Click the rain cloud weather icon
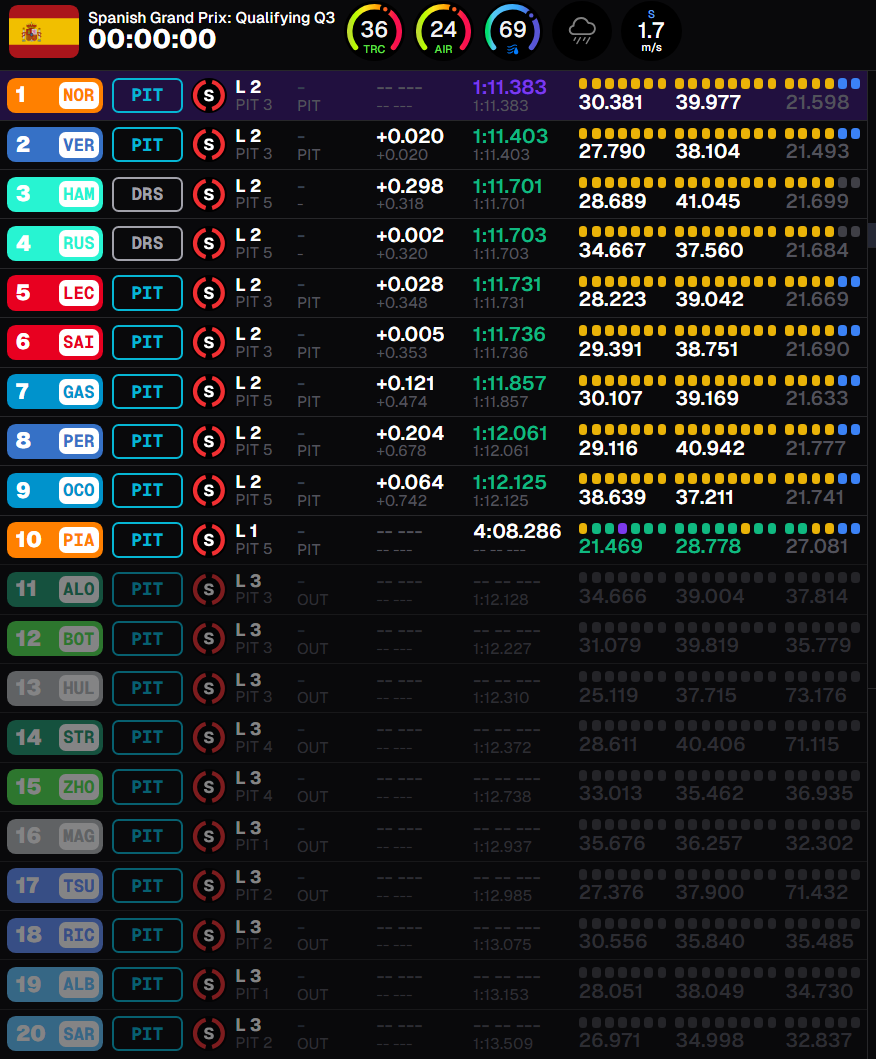Viewport: 876px width, 1059px height. coord(582,31)
